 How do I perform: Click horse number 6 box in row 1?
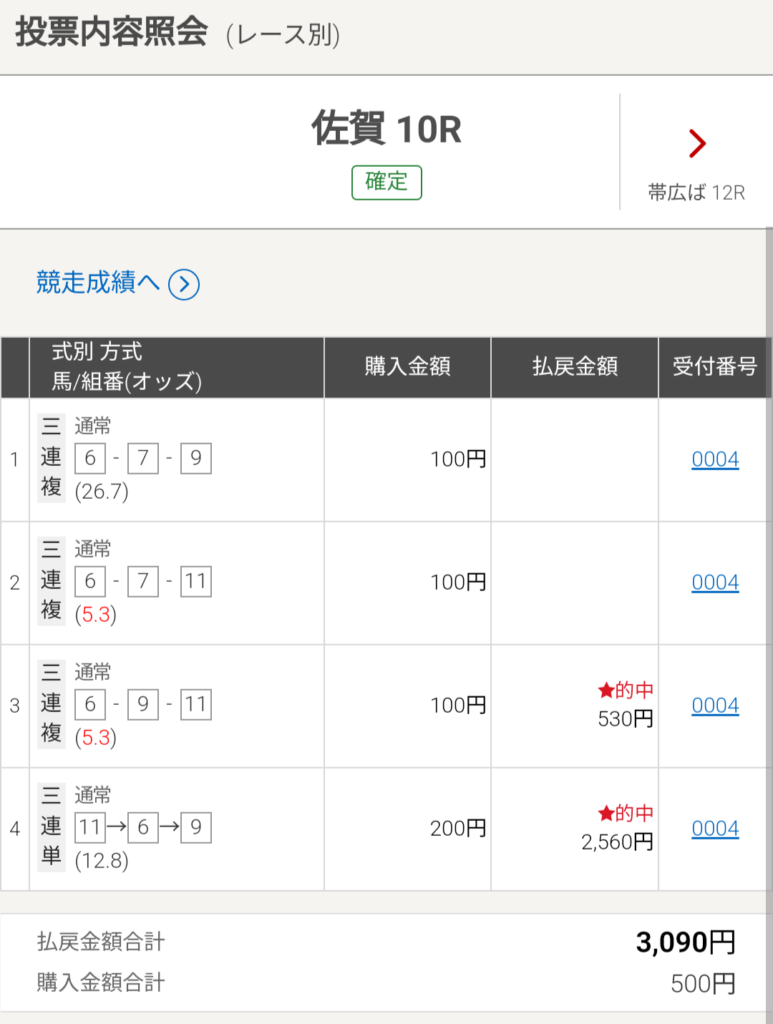[x=90, y=458]
